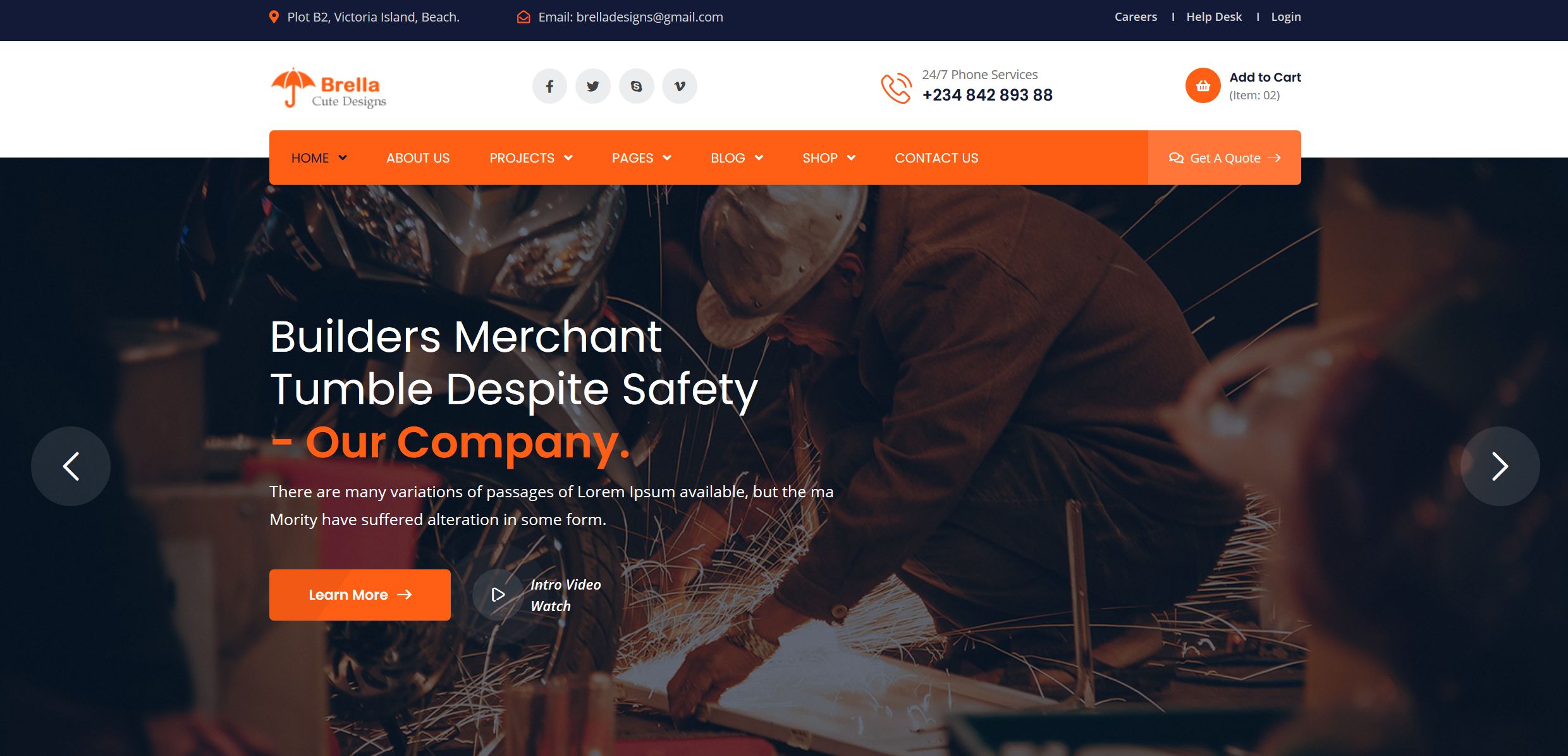Open the ABOUT US page

418,158
